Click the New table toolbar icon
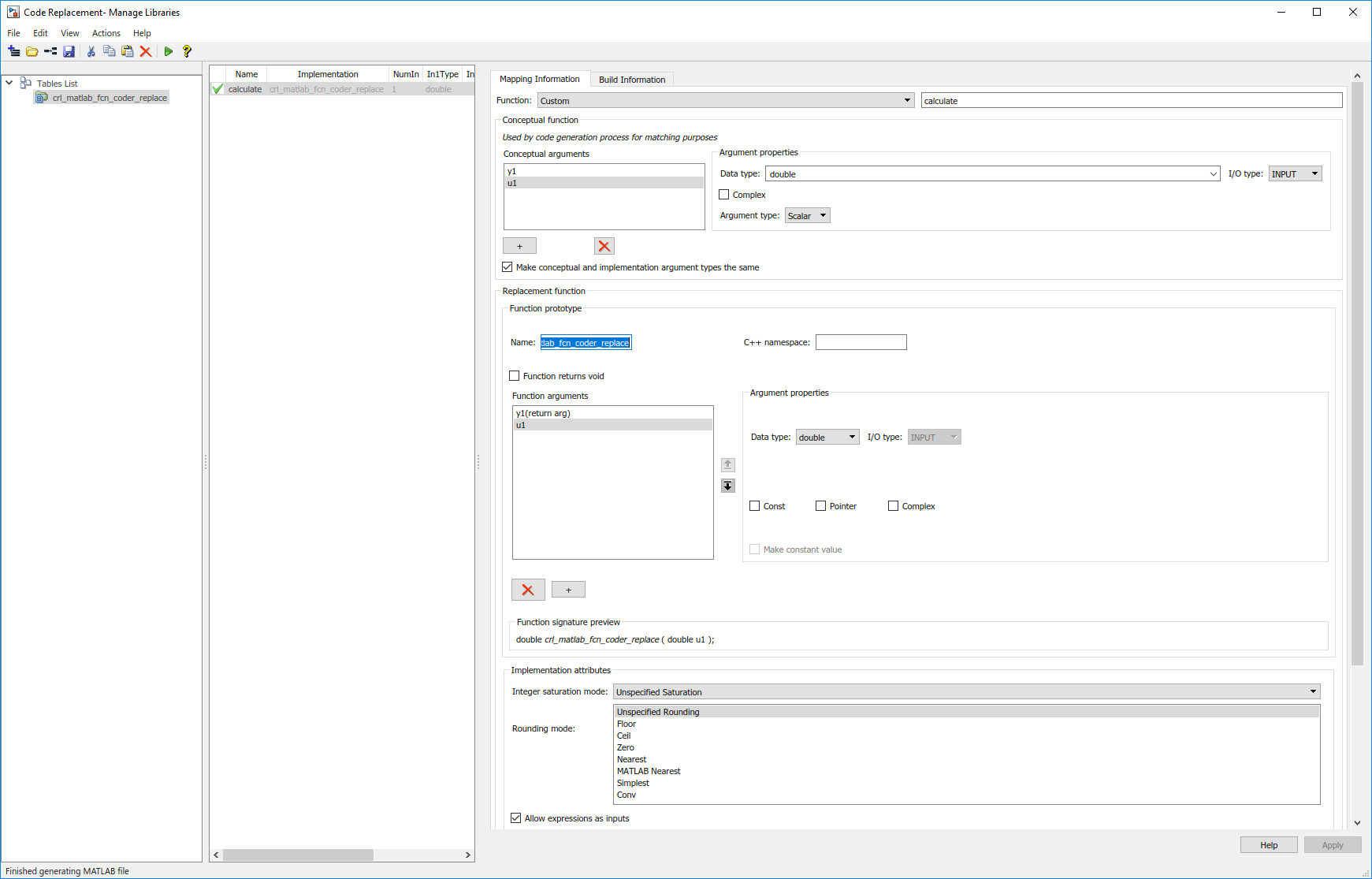Viewport: 1372px width, 879px height. (x=13, y=51)
